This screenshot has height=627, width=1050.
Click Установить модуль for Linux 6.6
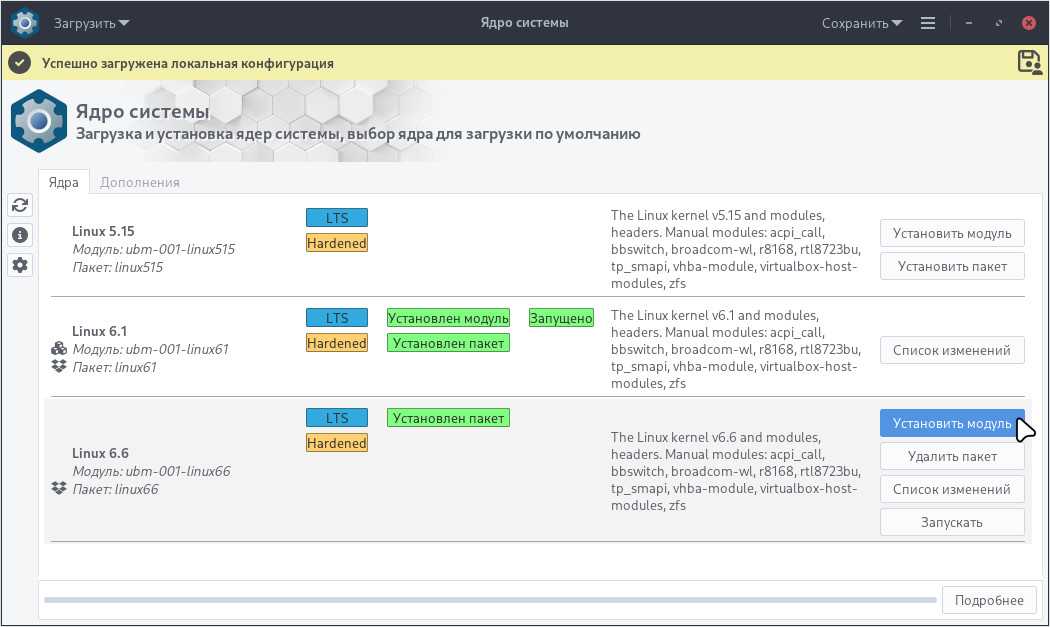(952, 423)
